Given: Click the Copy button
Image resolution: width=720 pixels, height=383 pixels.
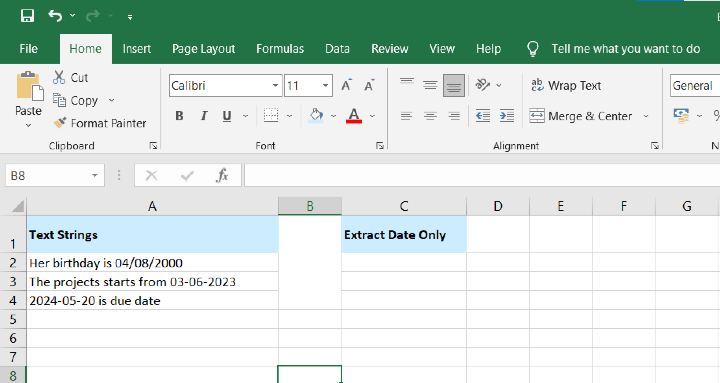Looking at the screenshot, I should [75, 100].
